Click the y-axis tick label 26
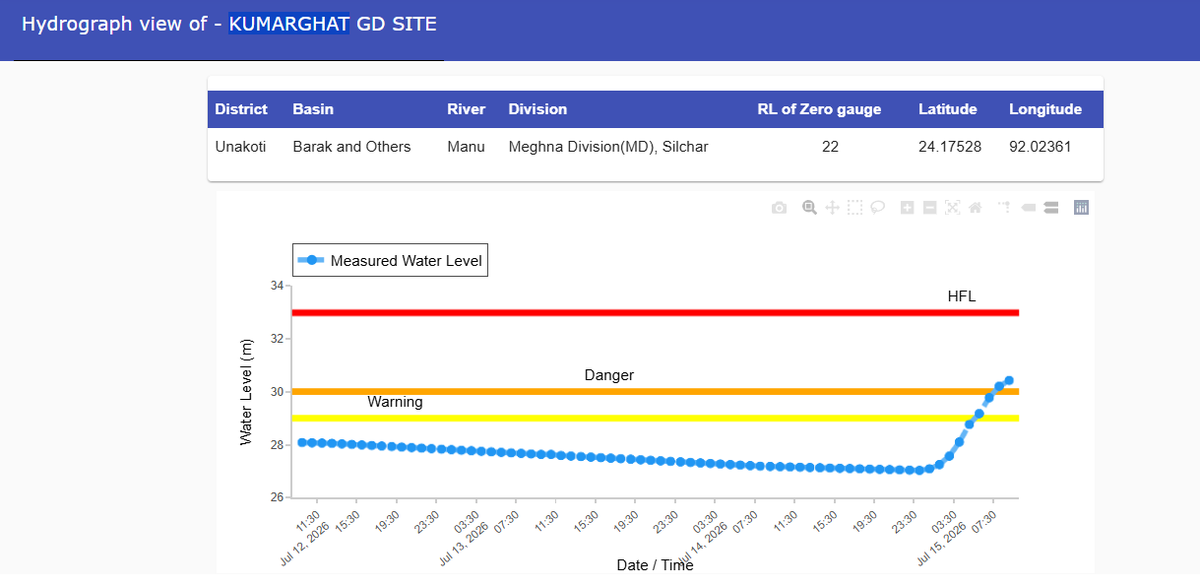 pyautogui.click(x=276, y=498)
